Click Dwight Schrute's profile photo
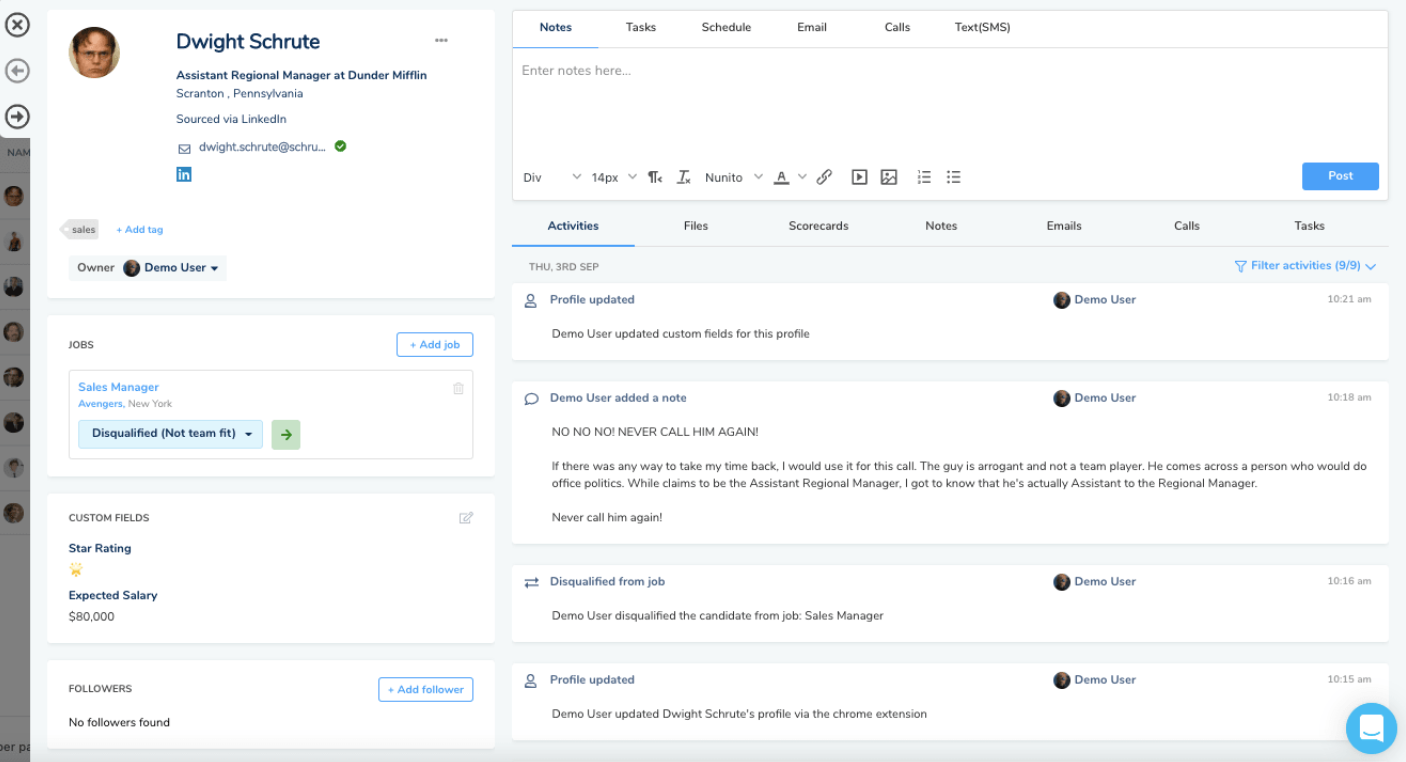This screenshot has height=762, width=1406. coord(94,52)
